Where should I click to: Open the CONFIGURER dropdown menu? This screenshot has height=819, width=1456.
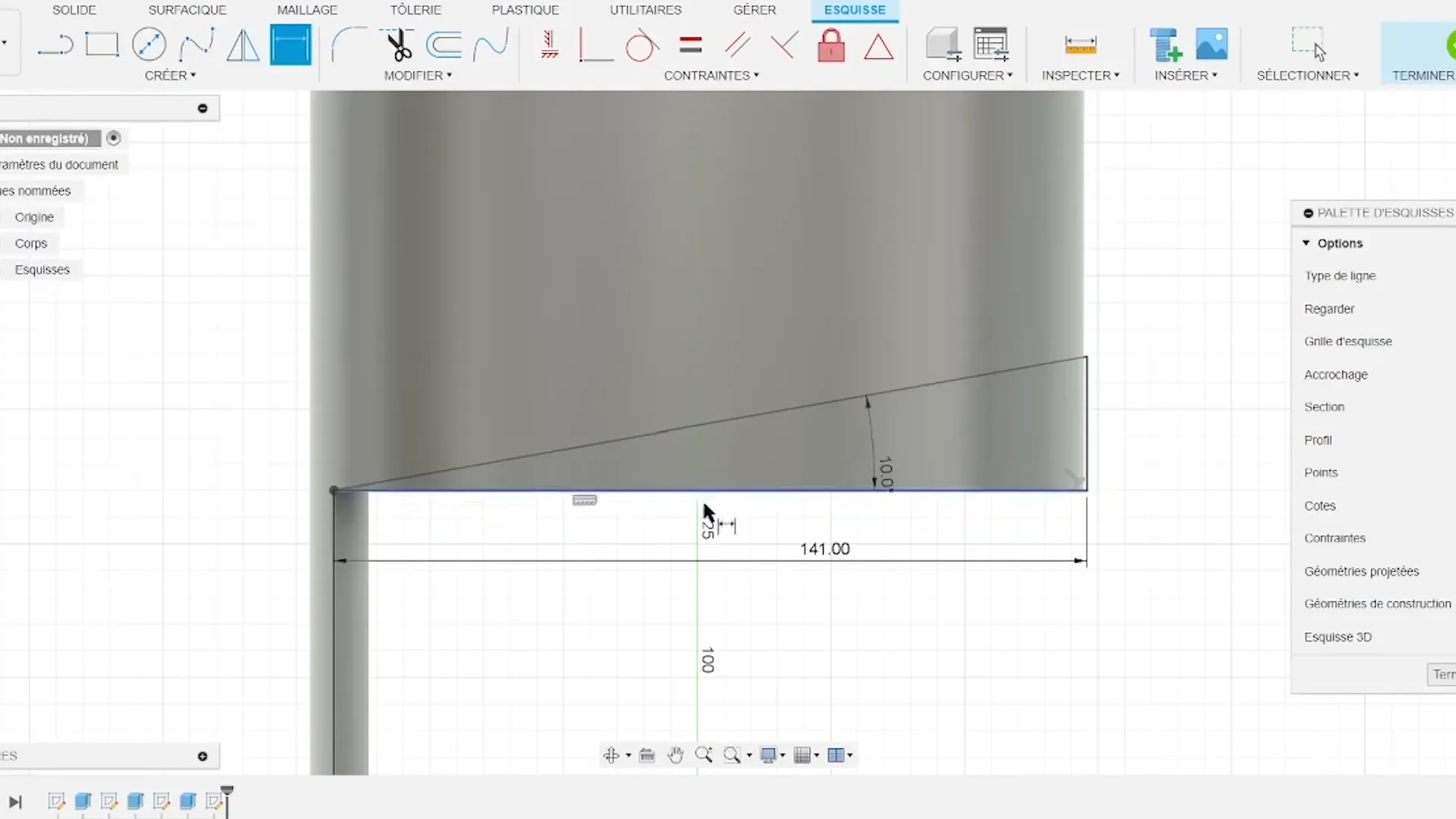(968, 75)
